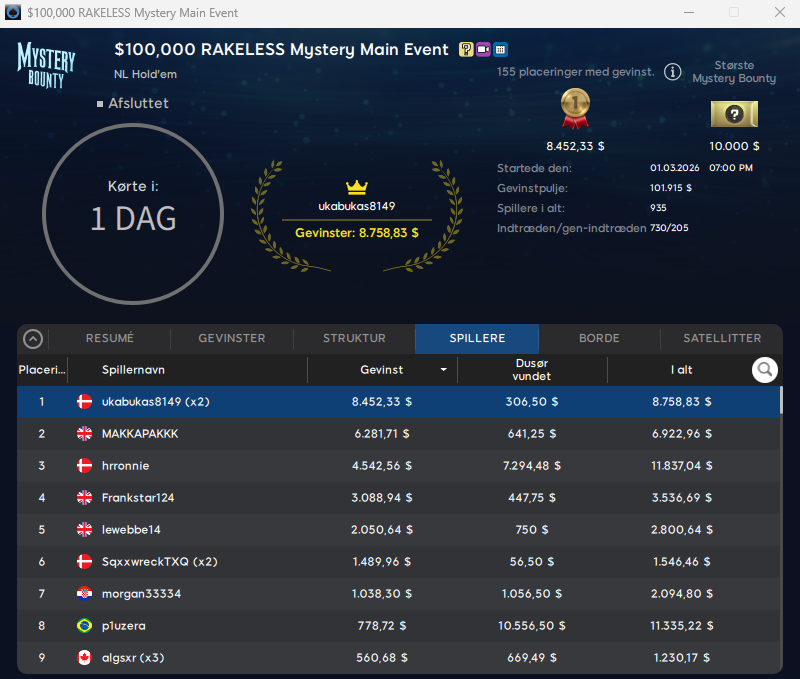This screenshot has height=679, width=800.
Task: Click the blue calendar badge icon
Action: coord(500,49)
